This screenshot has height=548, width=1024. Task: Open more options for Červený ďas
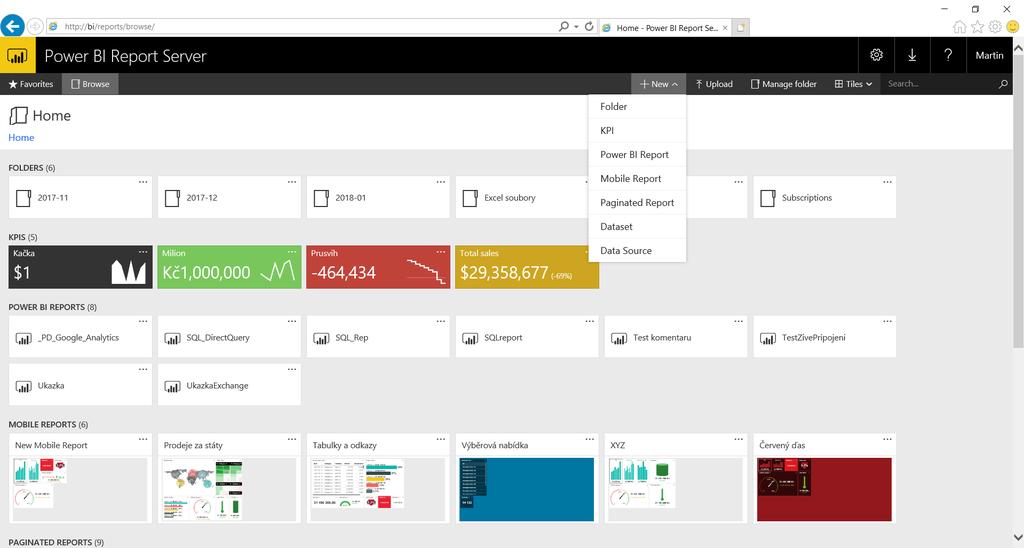[x=888, y=440]
